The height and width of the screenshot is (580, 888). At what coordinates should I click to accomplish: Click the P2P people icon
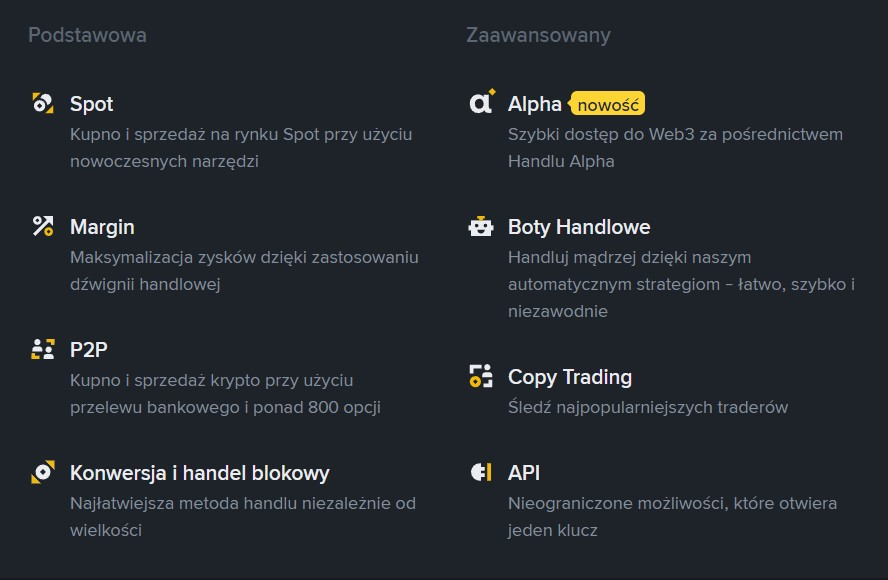click(x=43, y=349)
